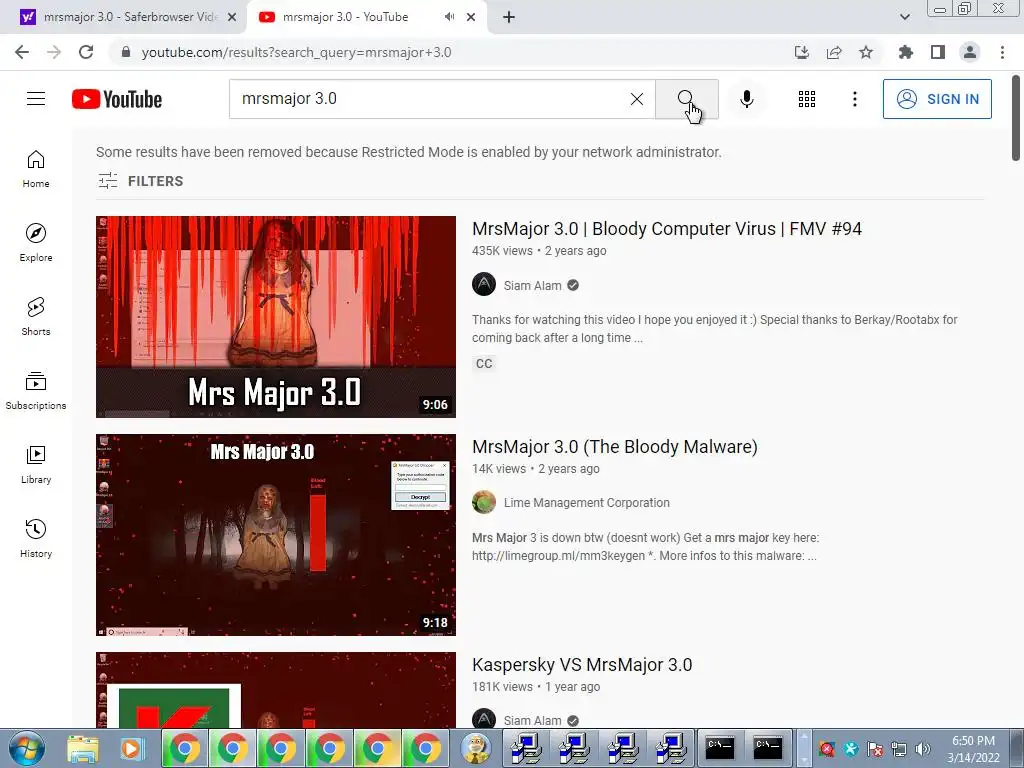Go to the YouTube logo home link

tap(117, 99)
